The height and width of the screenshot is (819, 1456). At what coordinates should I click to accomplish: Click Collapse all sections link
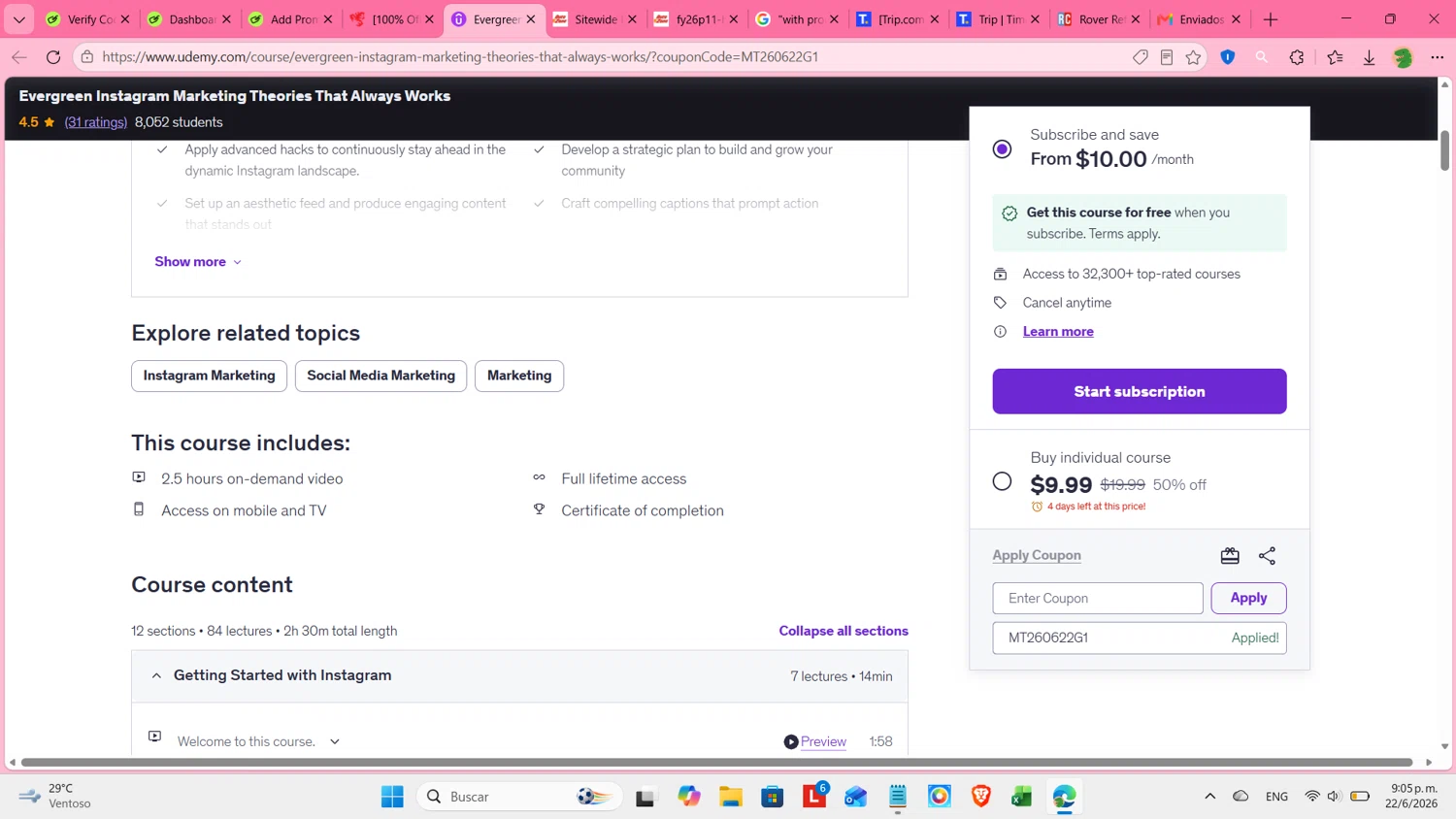(844, 631)
